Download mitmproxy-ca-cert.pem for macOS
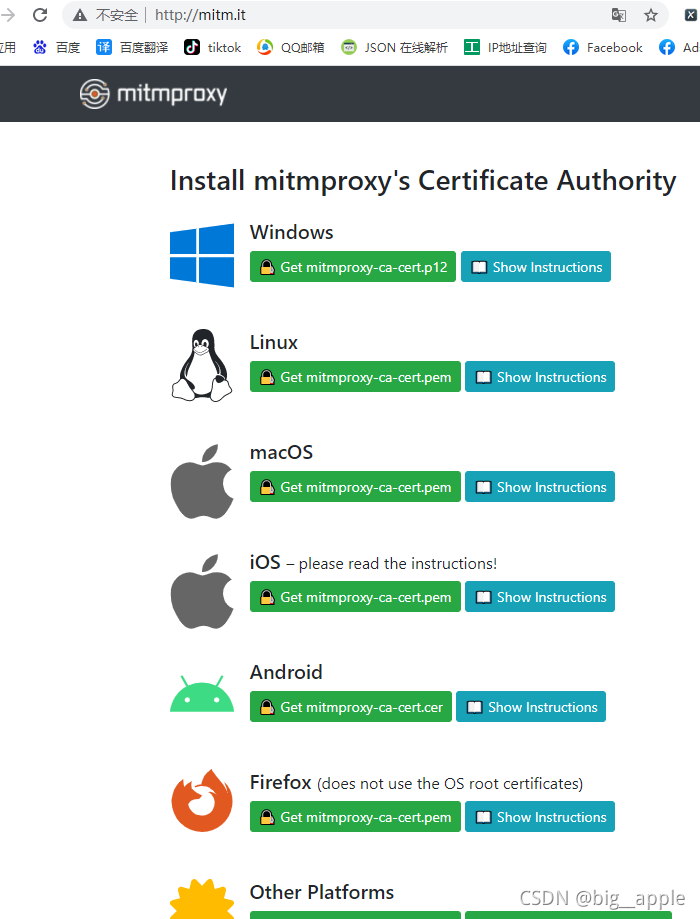 point(355,487)
